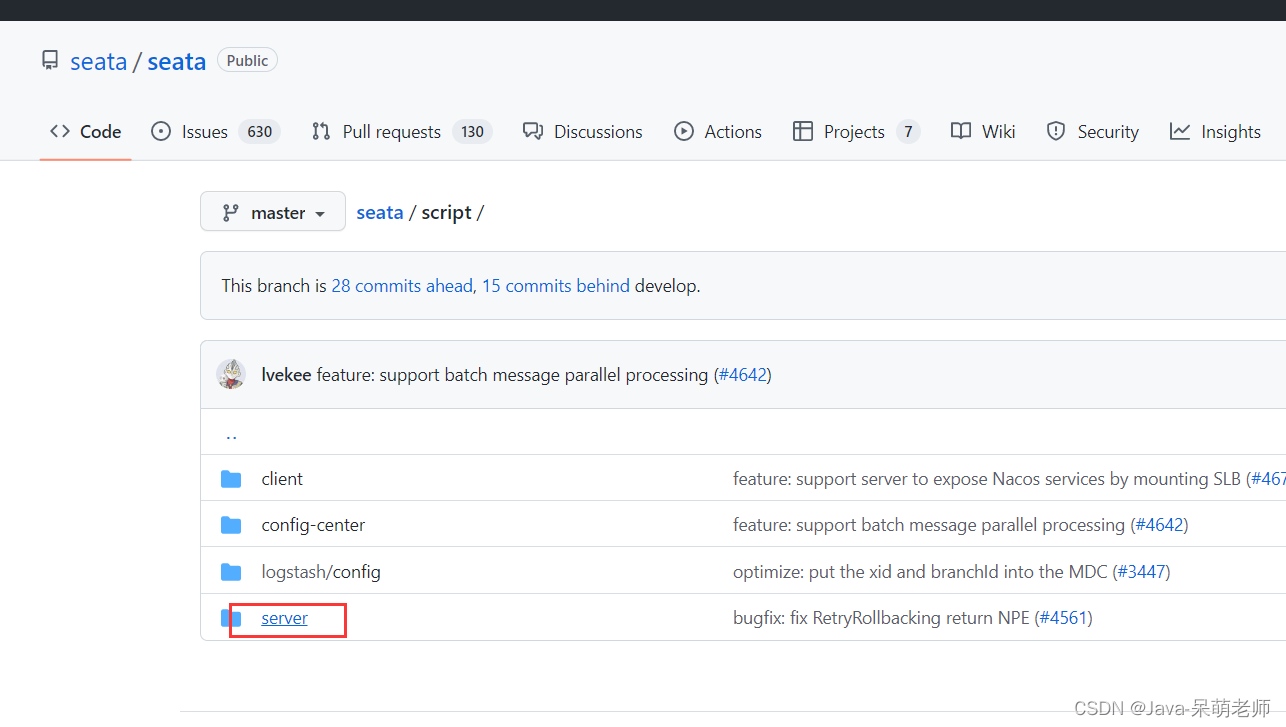Open the logstash/config folder
Viewport: 1286px width, 727px height.
[x=321, y=571]
